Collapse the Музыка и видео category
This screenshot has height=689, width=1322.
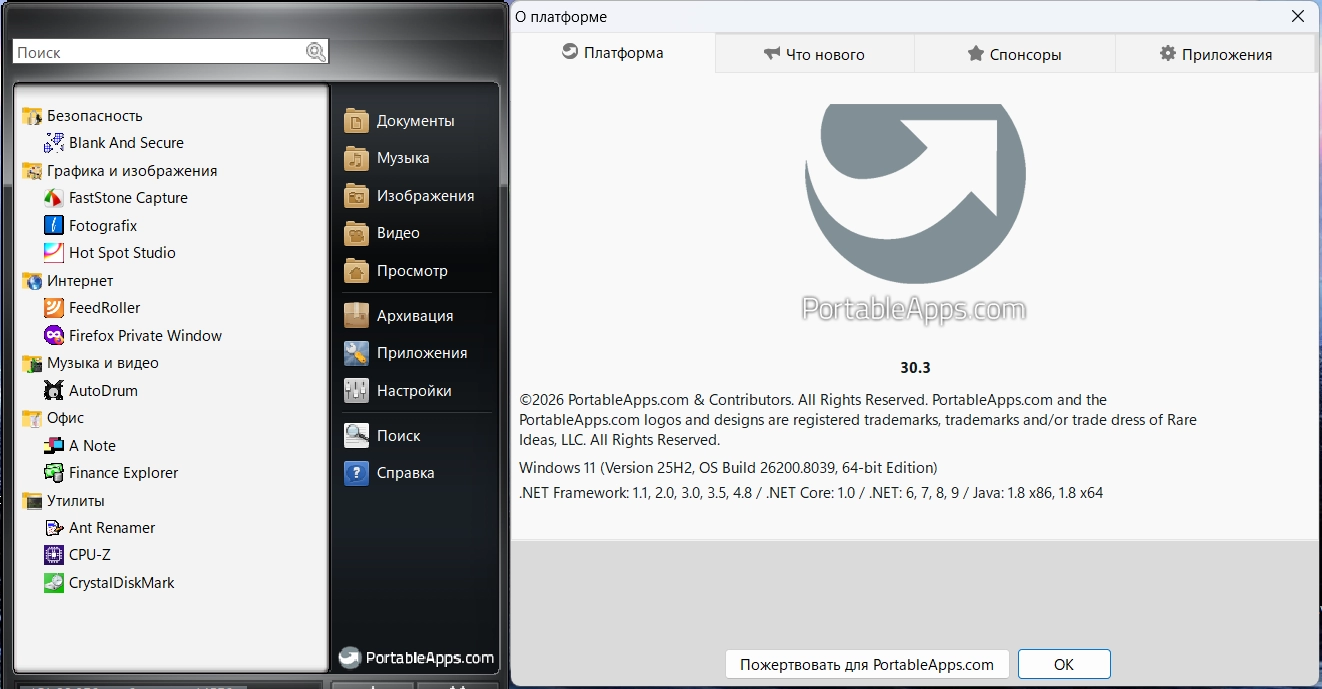pyautogui.click(x=91, y=363)
